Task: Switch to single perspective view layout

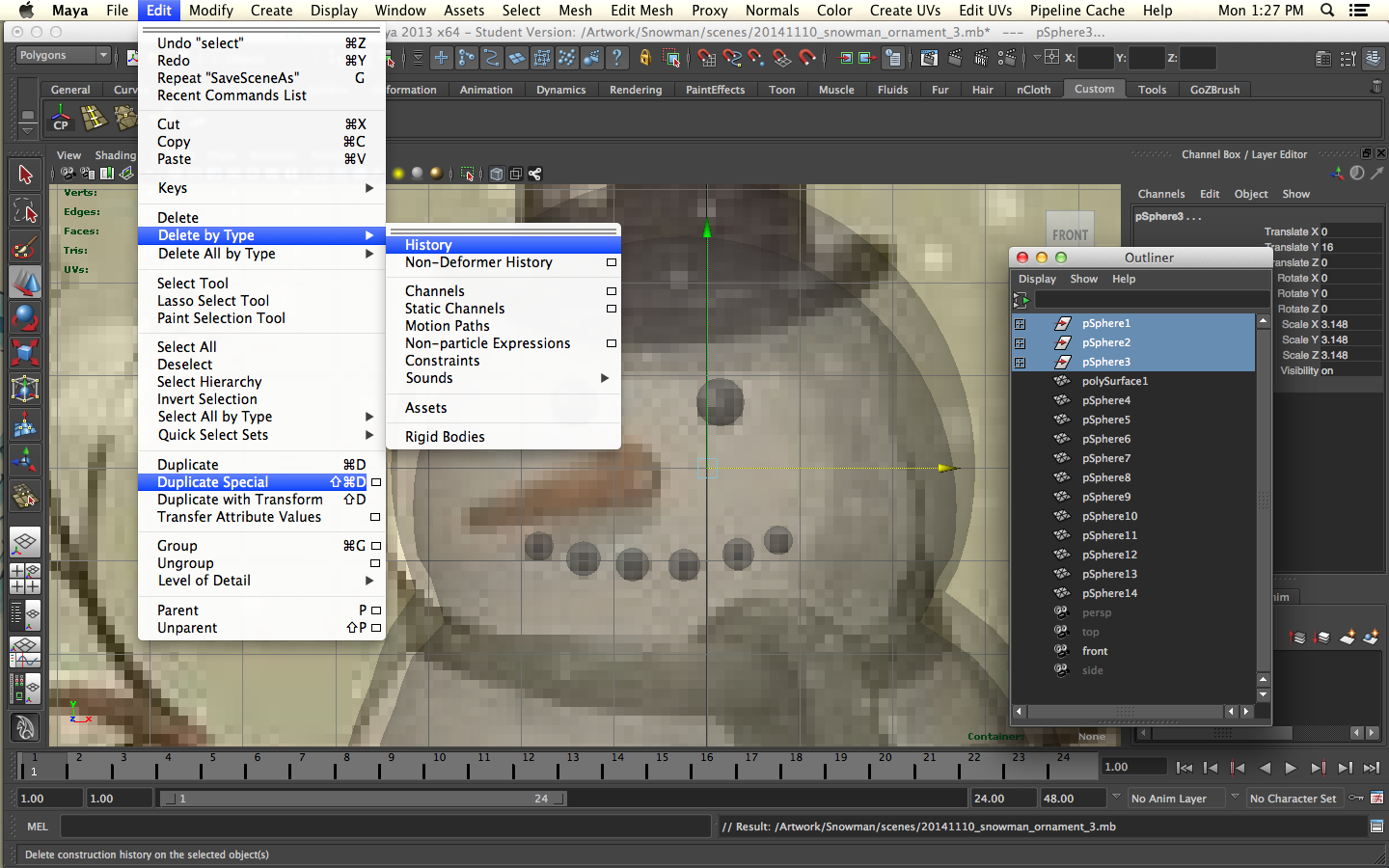Action: [x=25, y=542]
